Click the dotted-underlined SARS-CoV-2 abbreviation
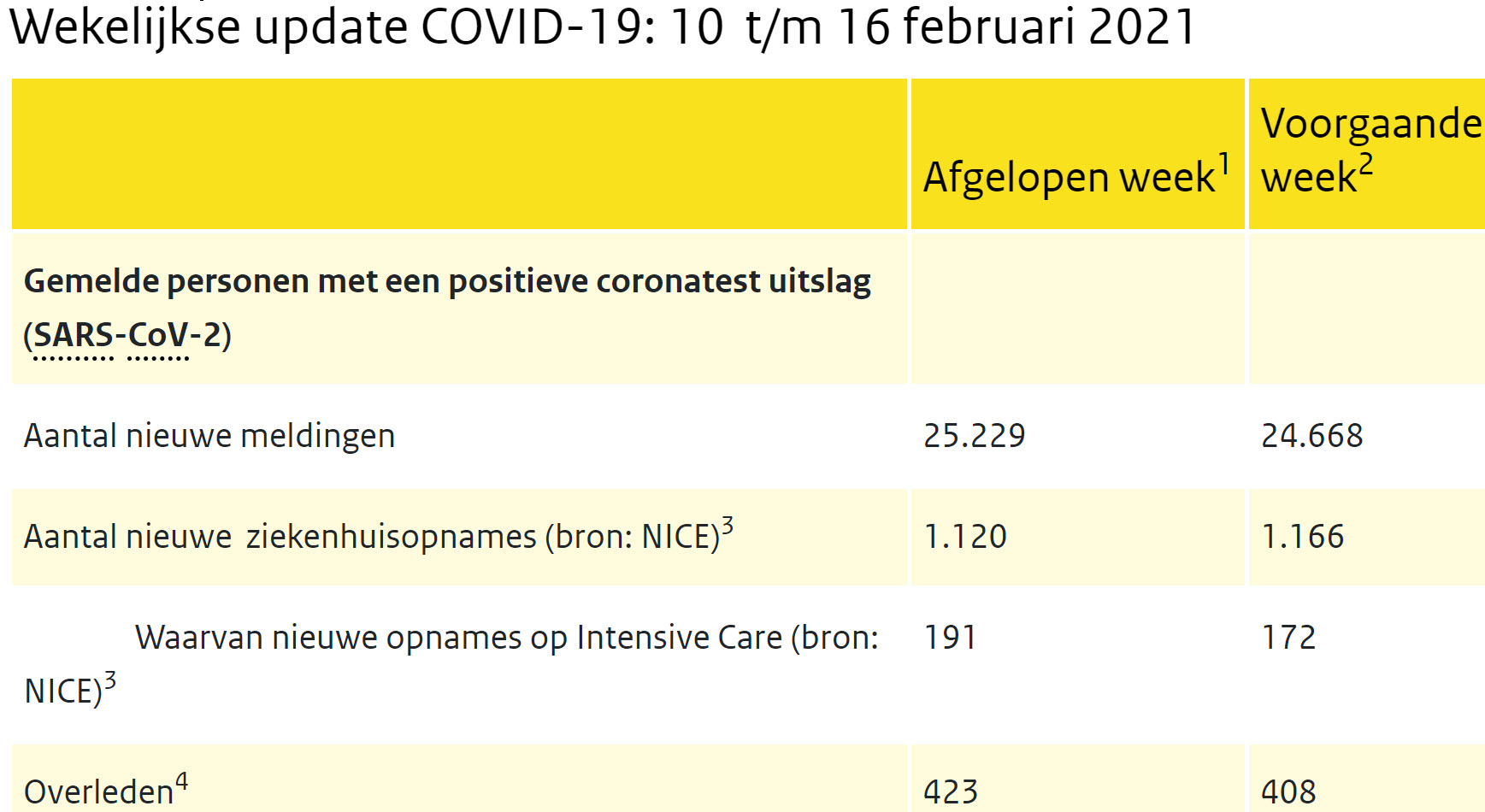Screen dimensions: 1485x812 pyautogui.click(x=127, y=335)
